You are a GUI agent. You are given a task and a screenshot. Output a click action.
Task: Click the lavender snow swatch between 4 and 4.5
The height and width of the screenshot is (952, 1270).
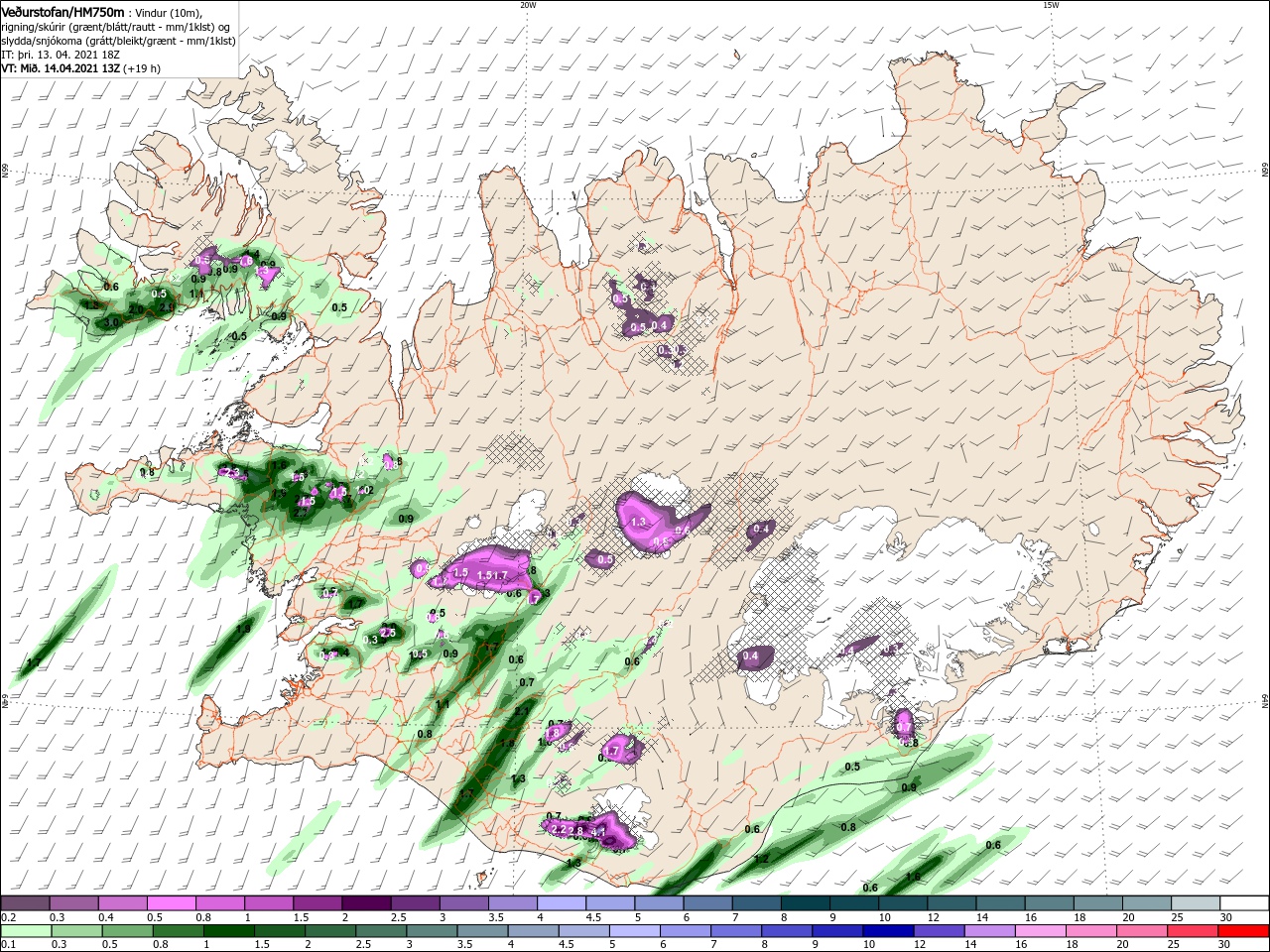click(x=560, y=903)
